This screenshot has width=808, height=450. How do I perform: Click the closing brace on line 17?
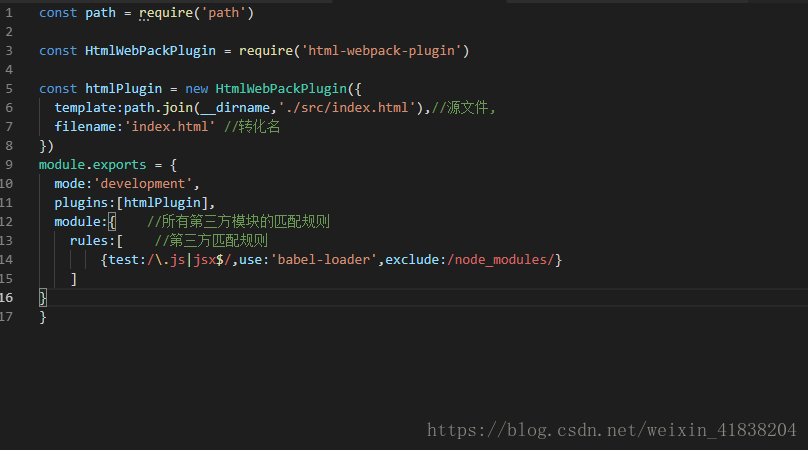[43, 317]
